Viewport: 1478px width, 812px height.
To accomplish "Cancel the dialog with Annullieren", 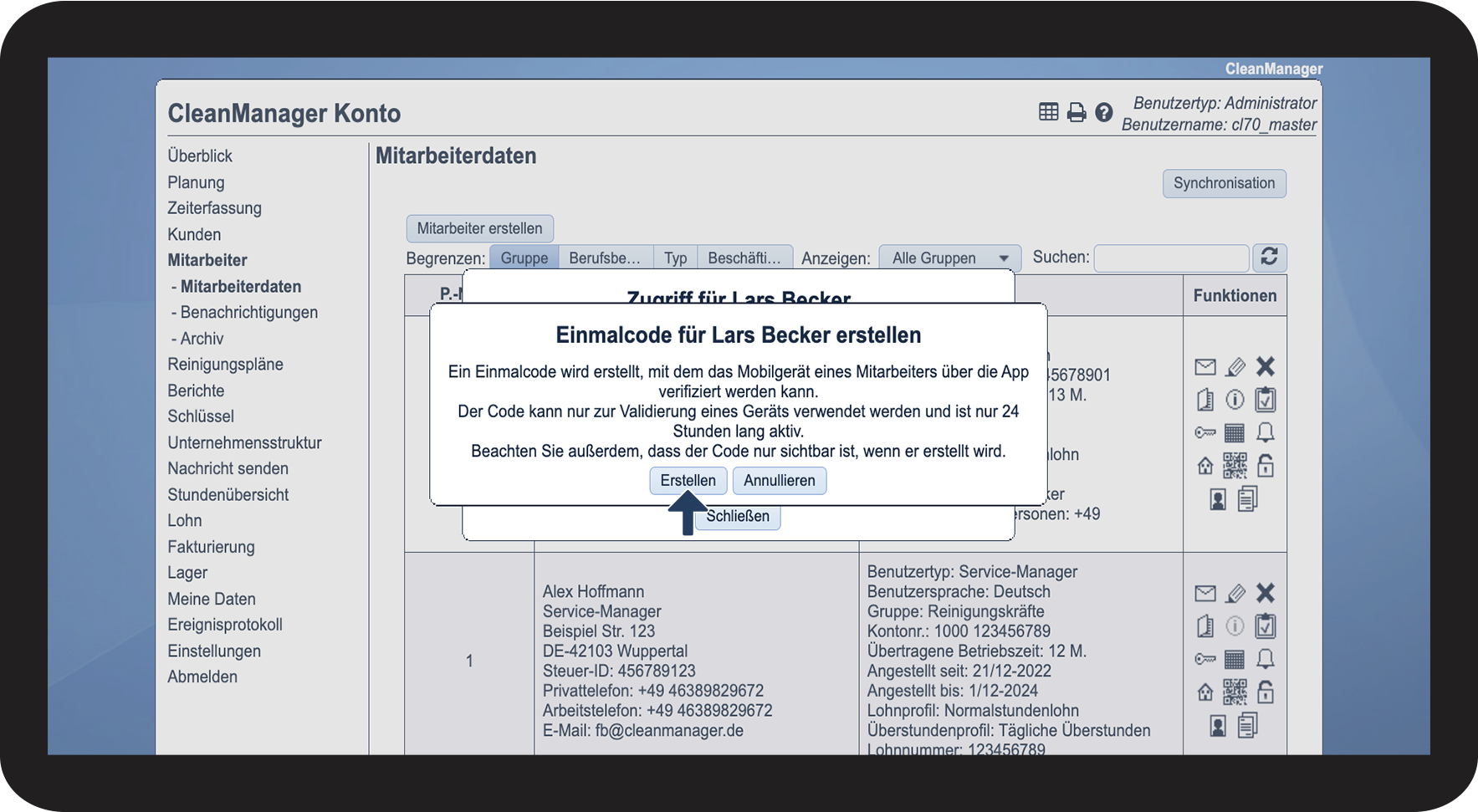I will point(780,480).
